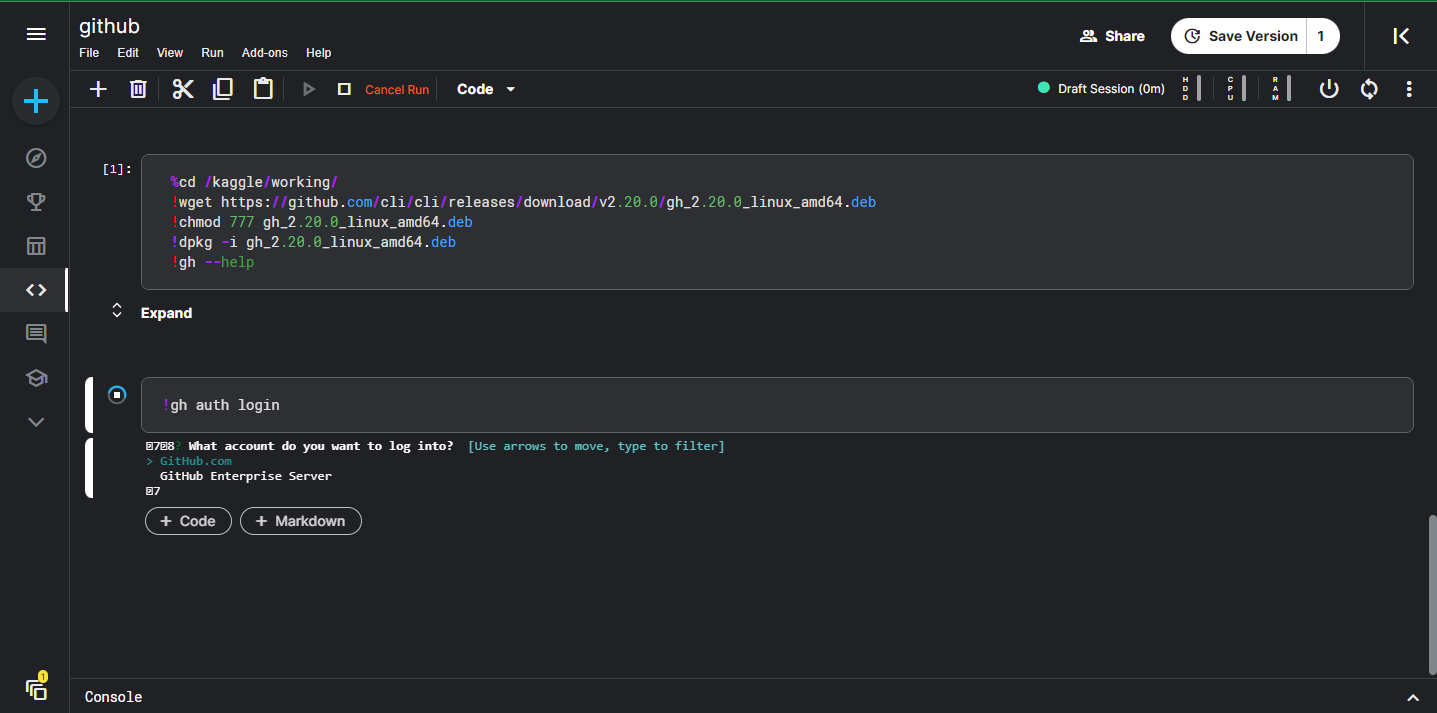Click the Save Version button

pos(1240,36)
